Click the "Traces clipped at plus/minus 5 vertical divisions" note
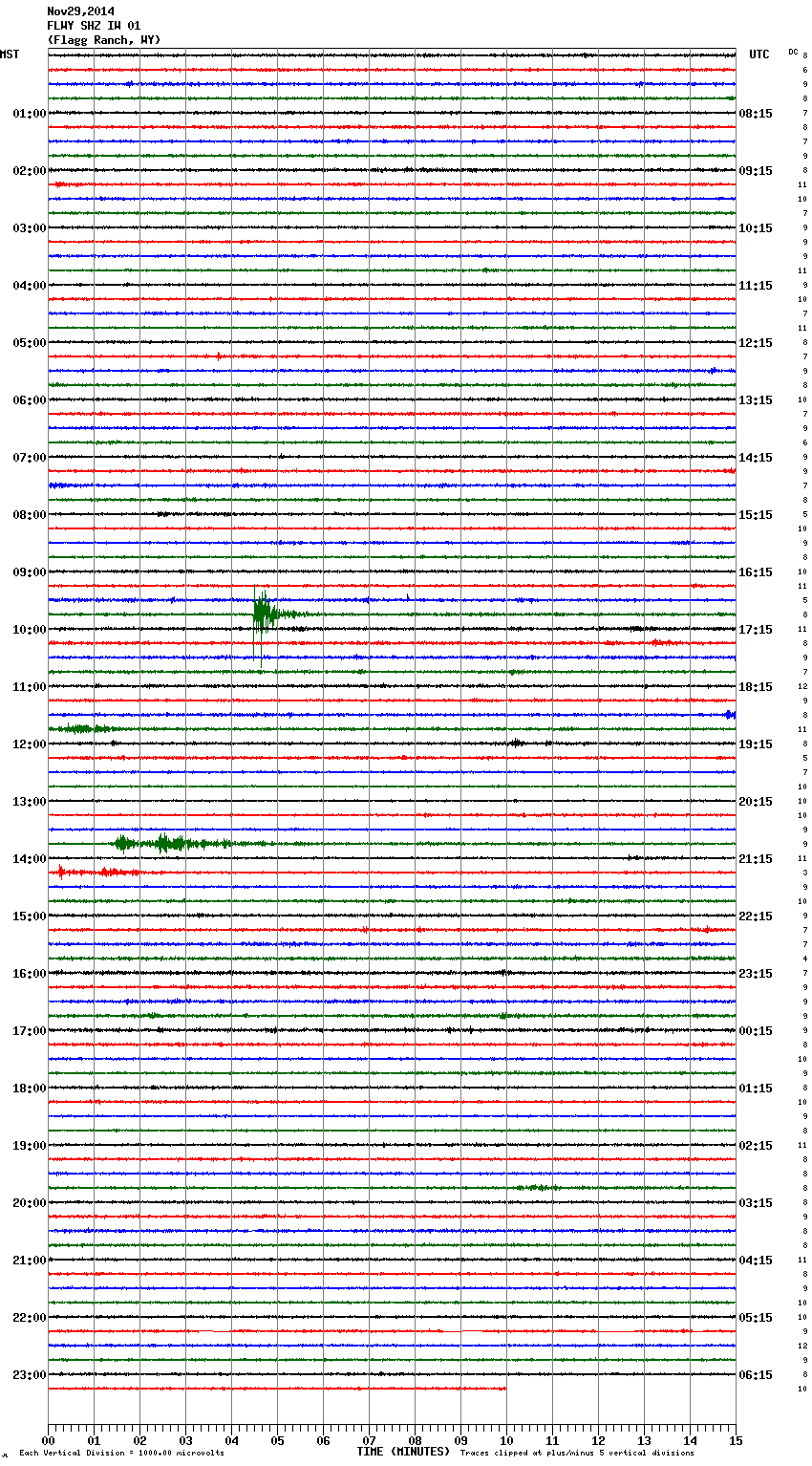This screenshot has height=1466, width=812. [577, 1454]
